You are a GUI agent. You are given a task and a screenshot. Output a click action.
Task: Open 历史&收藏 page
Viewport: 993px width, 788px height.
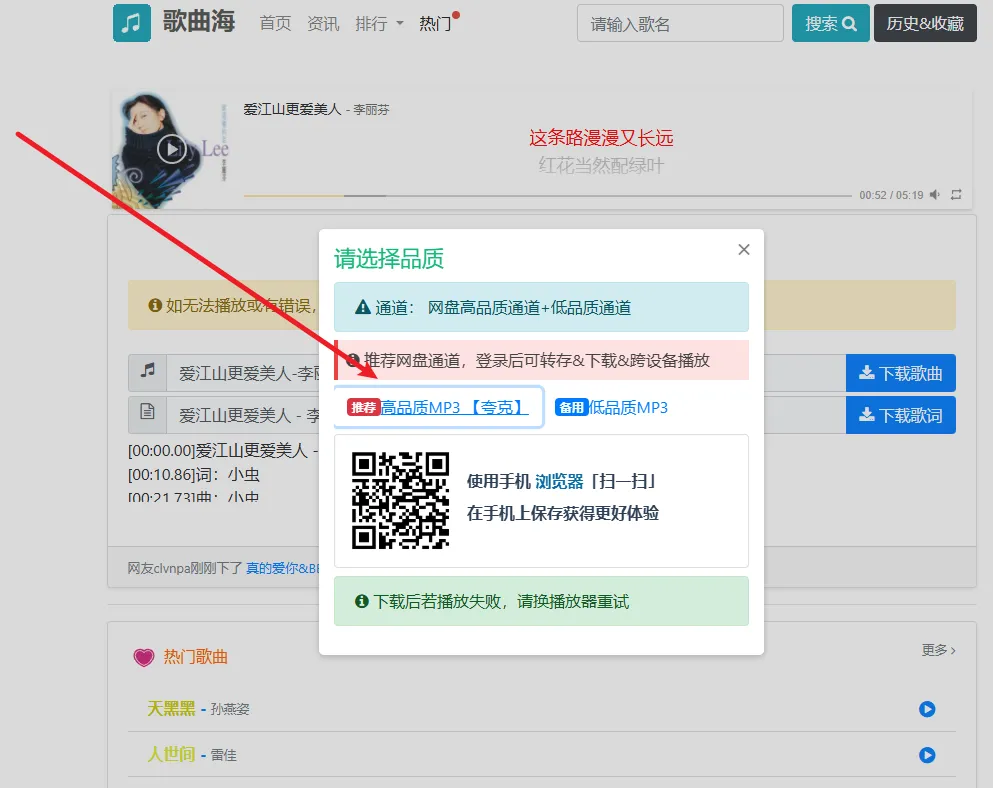925,23
